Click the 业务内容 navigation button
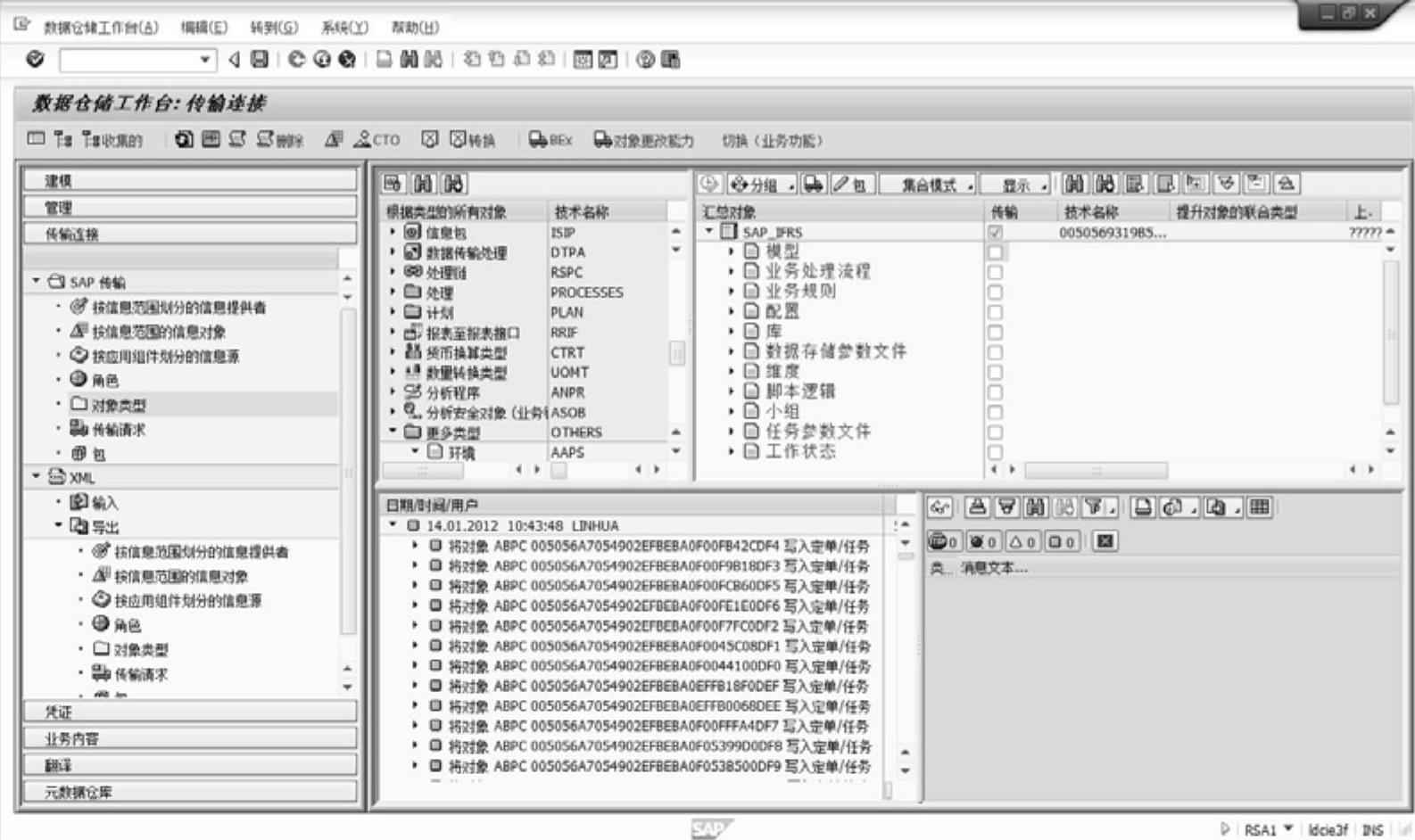 coord(190,738)
